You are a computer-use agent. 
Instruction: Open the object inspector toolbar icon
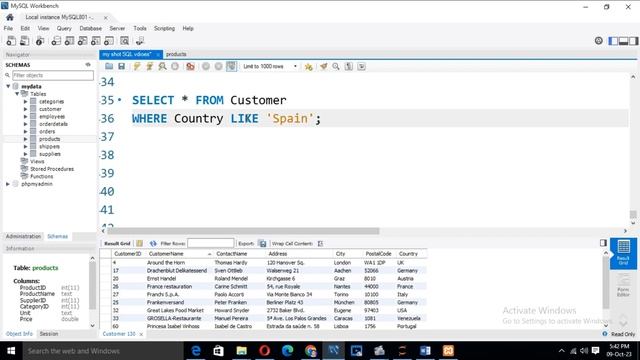40,41
